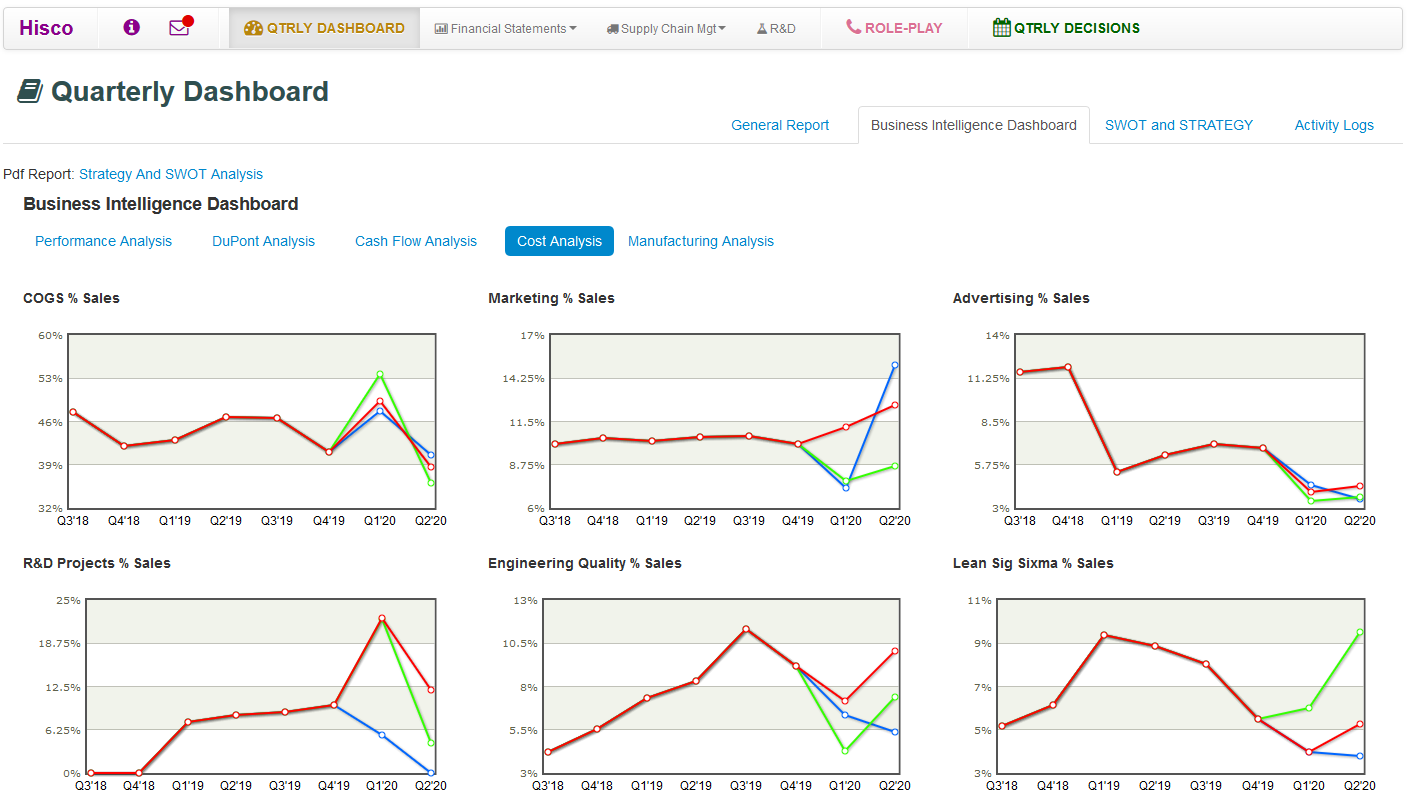1411x794 pixels.
Task: Show the Cash Flow Analysis charts
Action: (x=416, y=241)
